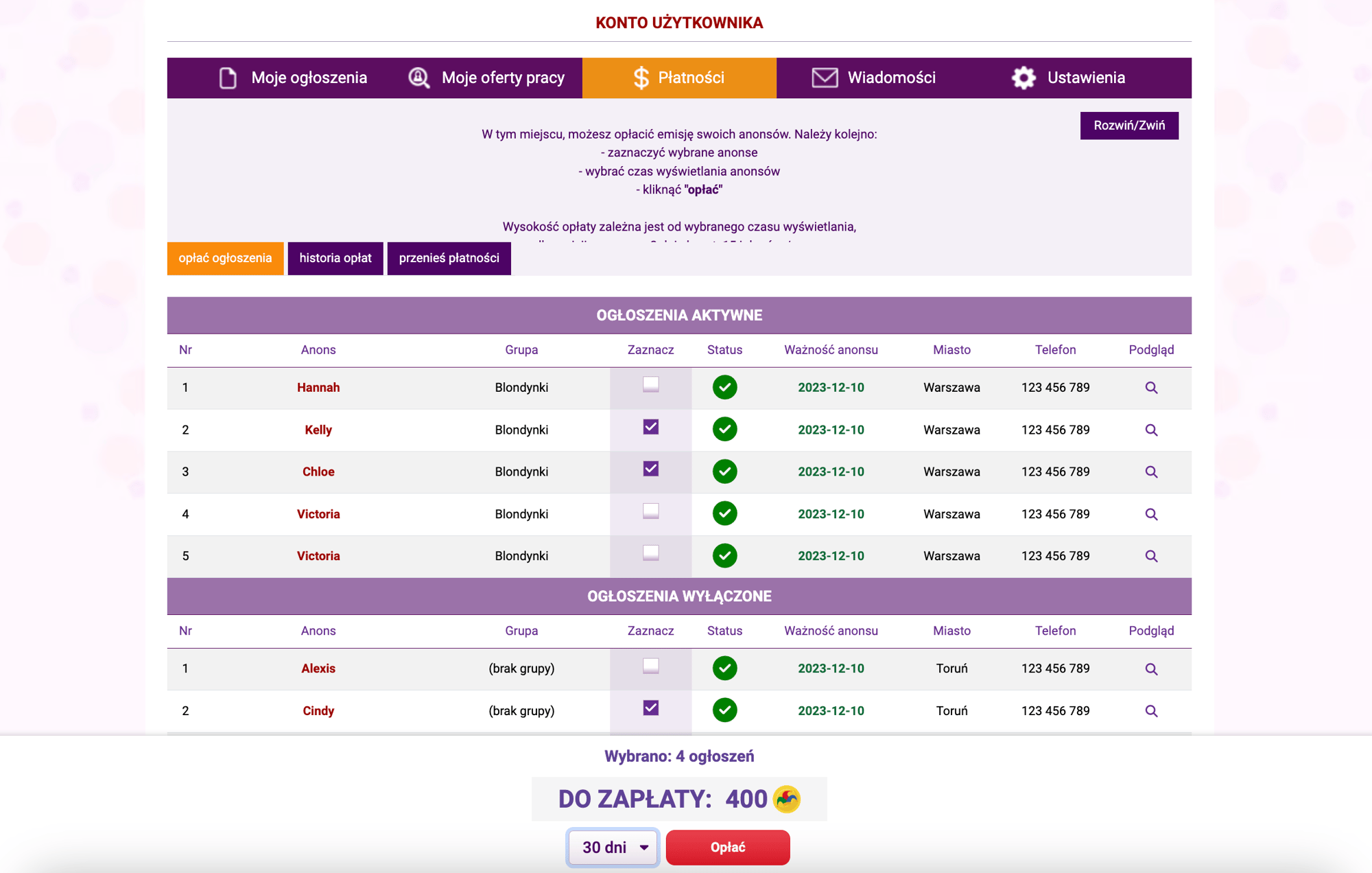Open preview magnifier for Cindy's ad
The image size is (1372, 873).
1151,711
